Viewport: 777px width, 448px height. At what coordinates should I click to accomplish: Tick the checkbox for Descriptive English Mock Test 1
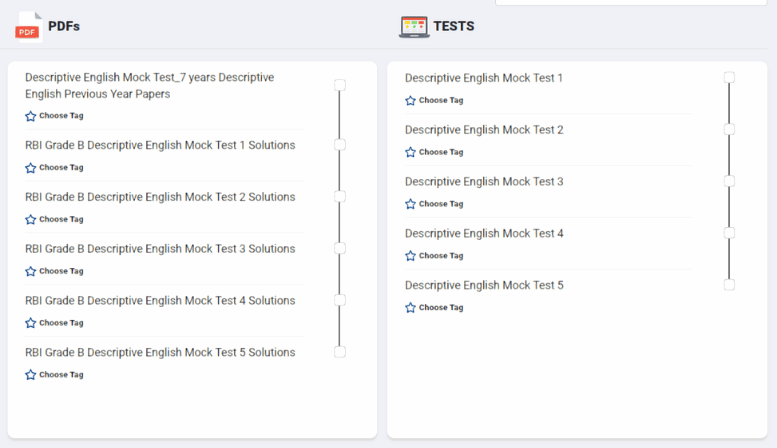point(729,77)
